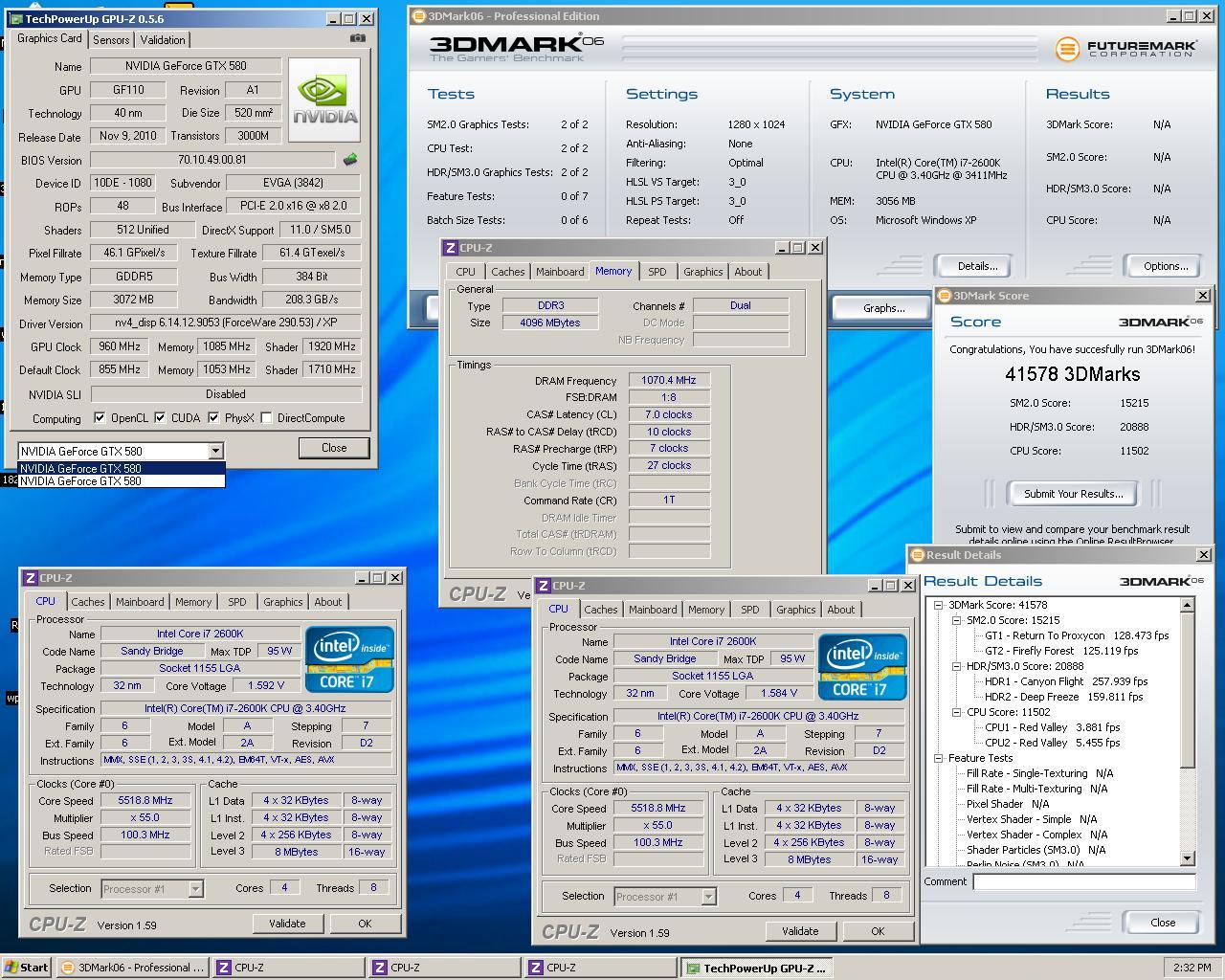The height and width of the screenshot is (980, 1225).
Task: Click the taskbar clock showing 2:32 PM
Action: [x=1192, y=968]
